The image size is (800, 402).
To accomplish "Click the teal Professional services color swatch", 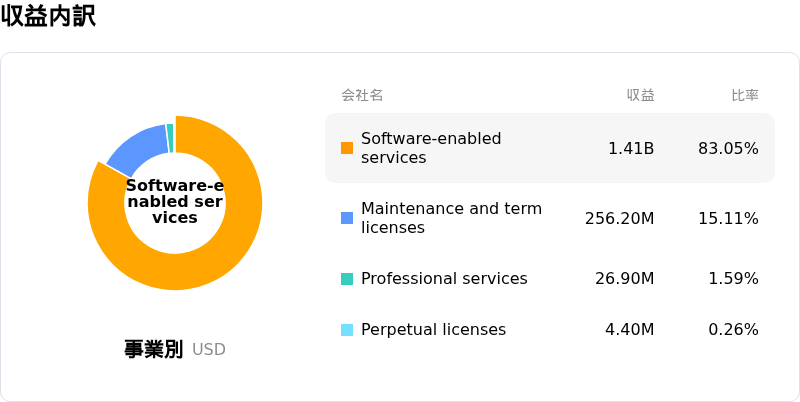I will click(x=347, y=279).
